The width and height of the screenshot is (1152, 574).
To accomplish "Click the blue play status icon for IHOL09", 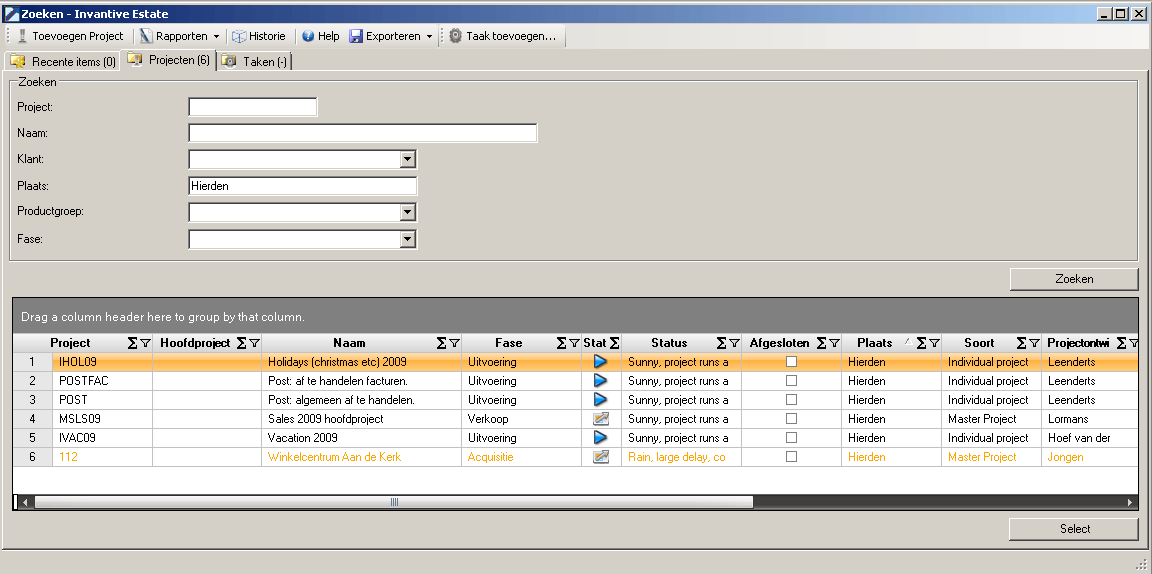I will (x=600, y=362).
